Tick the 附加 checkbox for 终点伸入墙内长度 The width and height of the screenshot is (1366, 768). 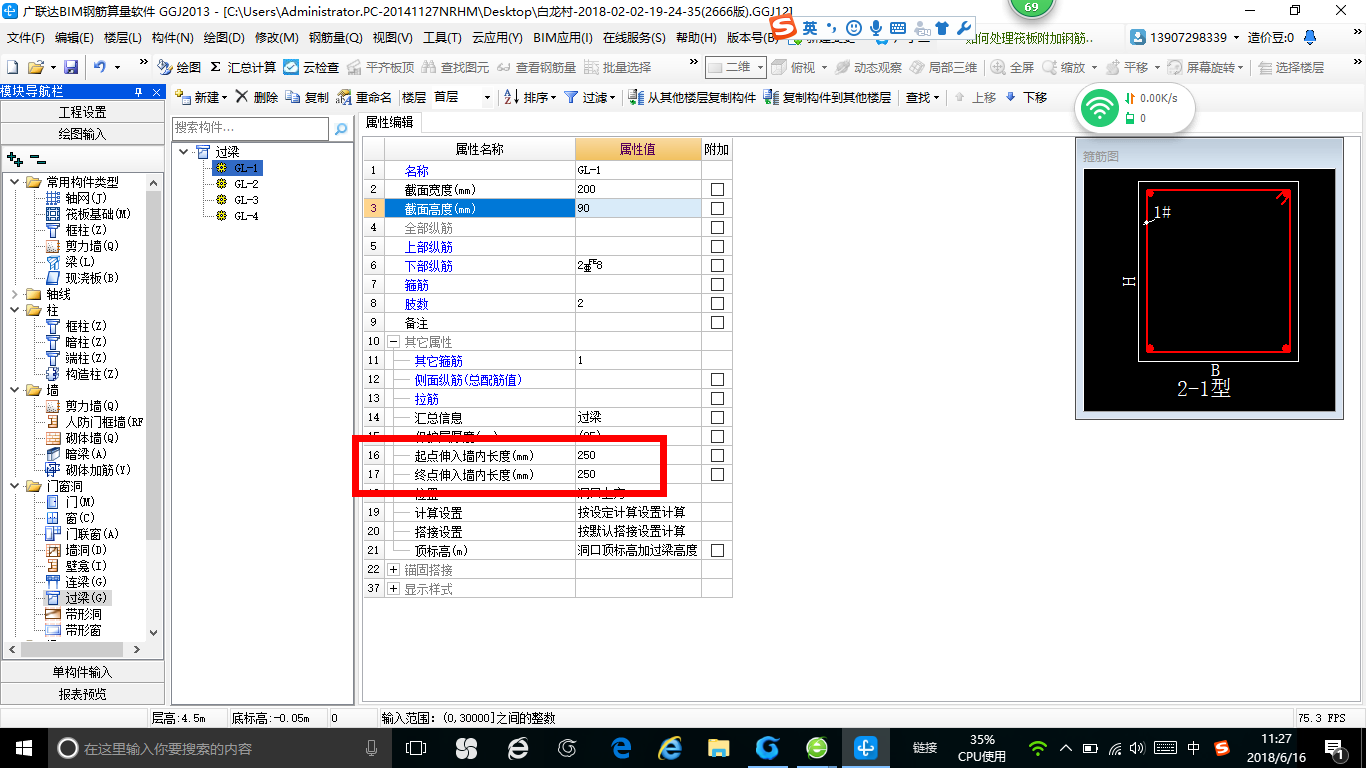[717, 474]
